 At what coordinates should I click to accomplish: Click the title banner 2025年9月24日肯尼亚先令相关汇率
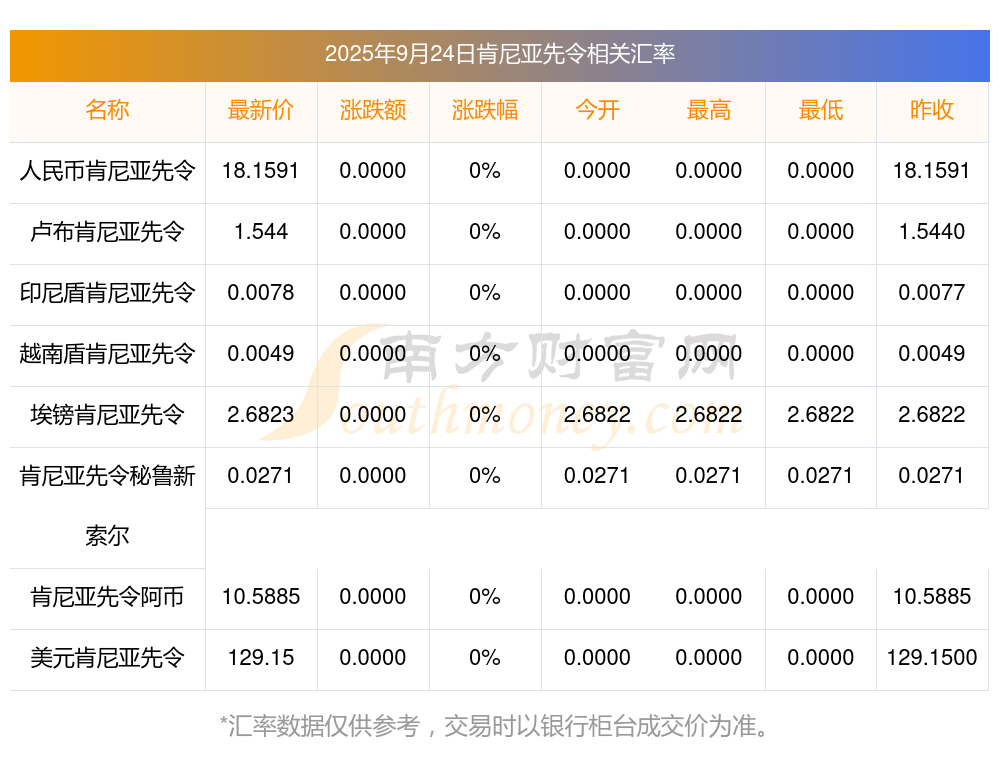[x=499, y=54]
